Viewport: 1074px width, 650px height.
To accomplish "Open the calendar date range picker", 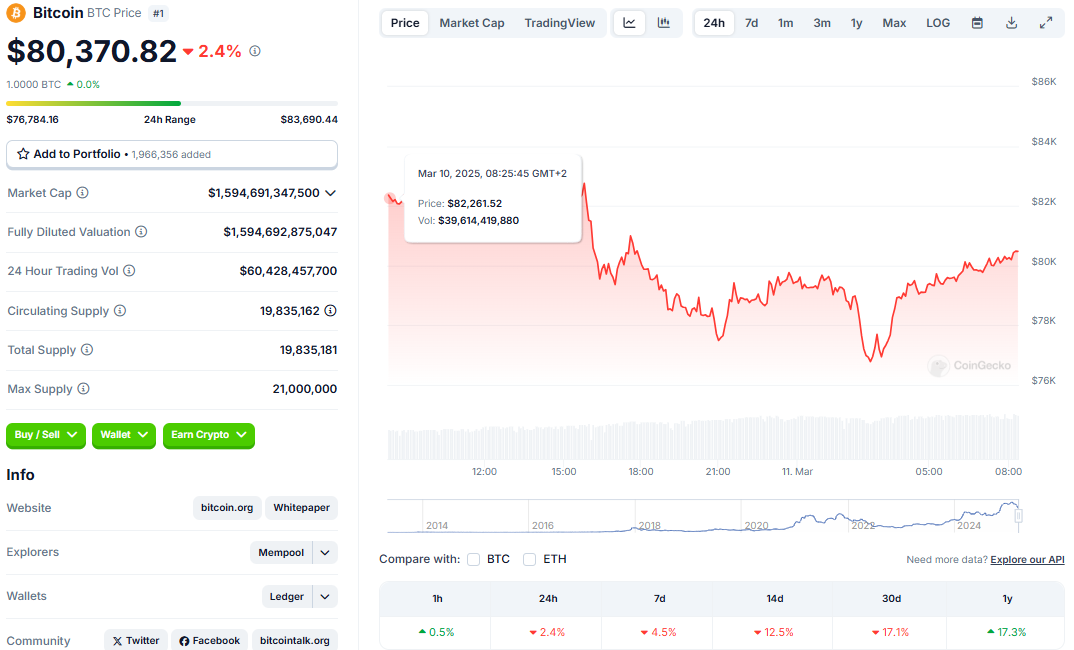I will (x=977, y=23).
